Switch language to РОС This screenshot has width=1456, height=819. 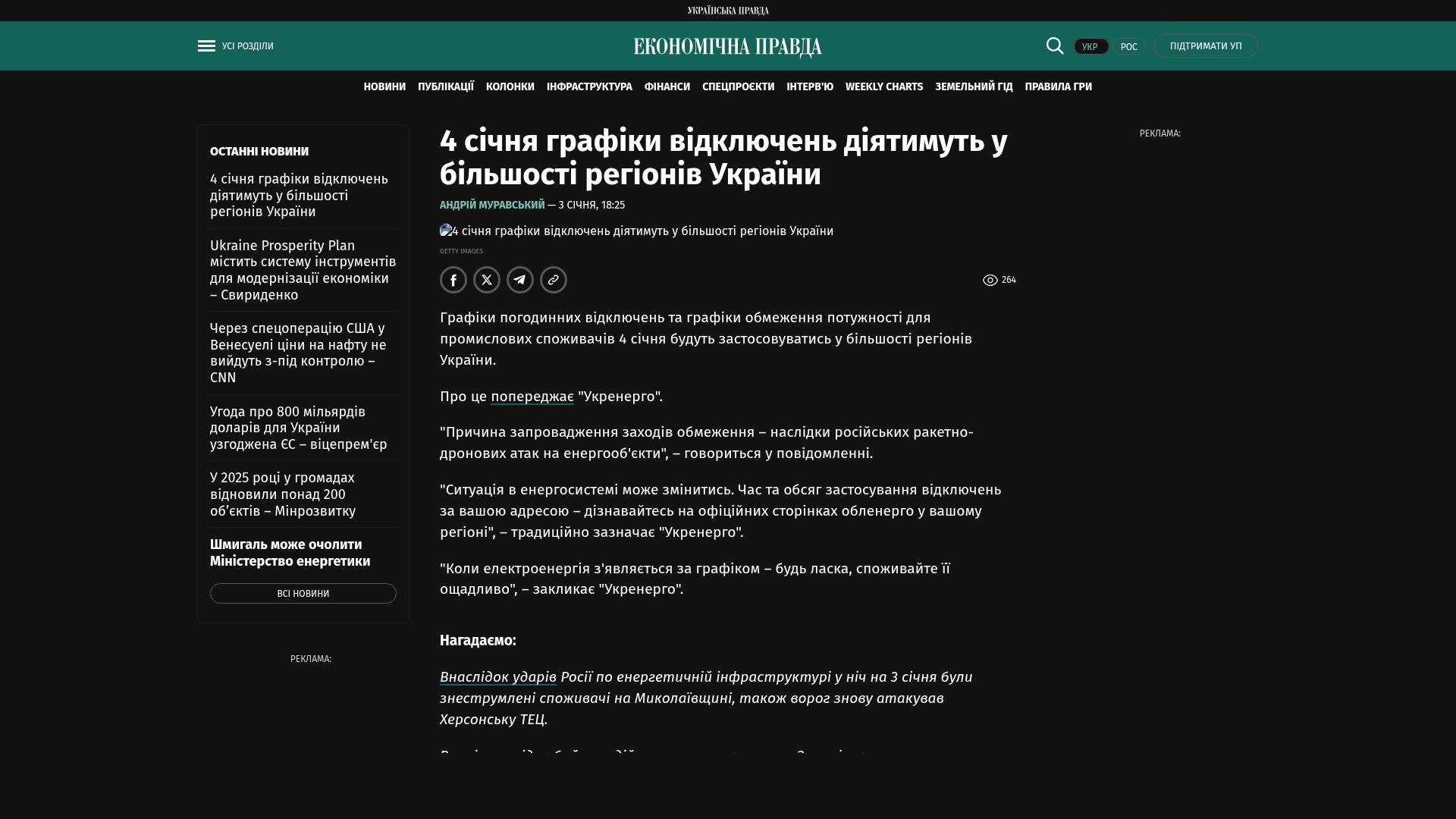(x=1128, y=47)
